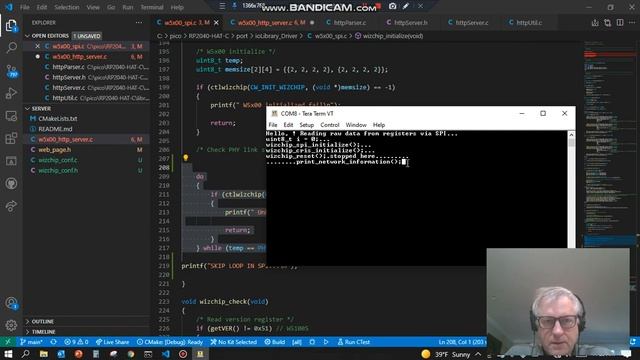Click the Bandicam camera screenshot icon
This screenshot has height=360, width=640.
tap(392, 6)
